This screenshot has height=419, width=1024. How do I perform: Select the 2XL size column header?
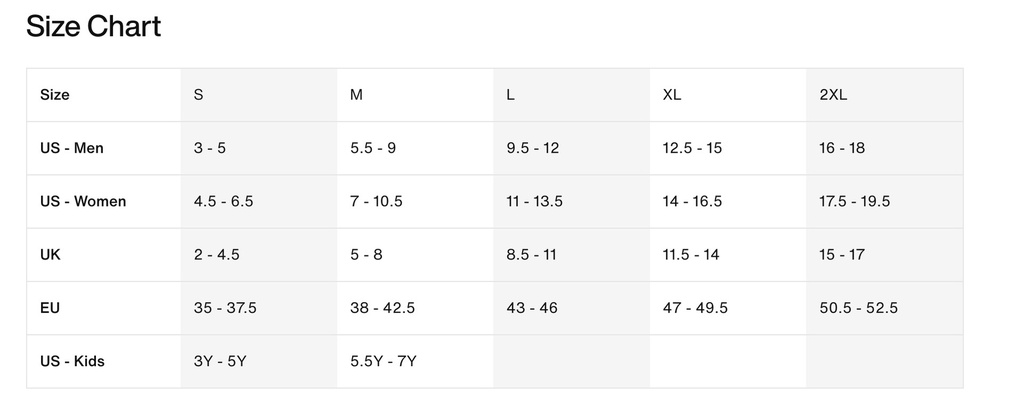(x=833, y=95)
